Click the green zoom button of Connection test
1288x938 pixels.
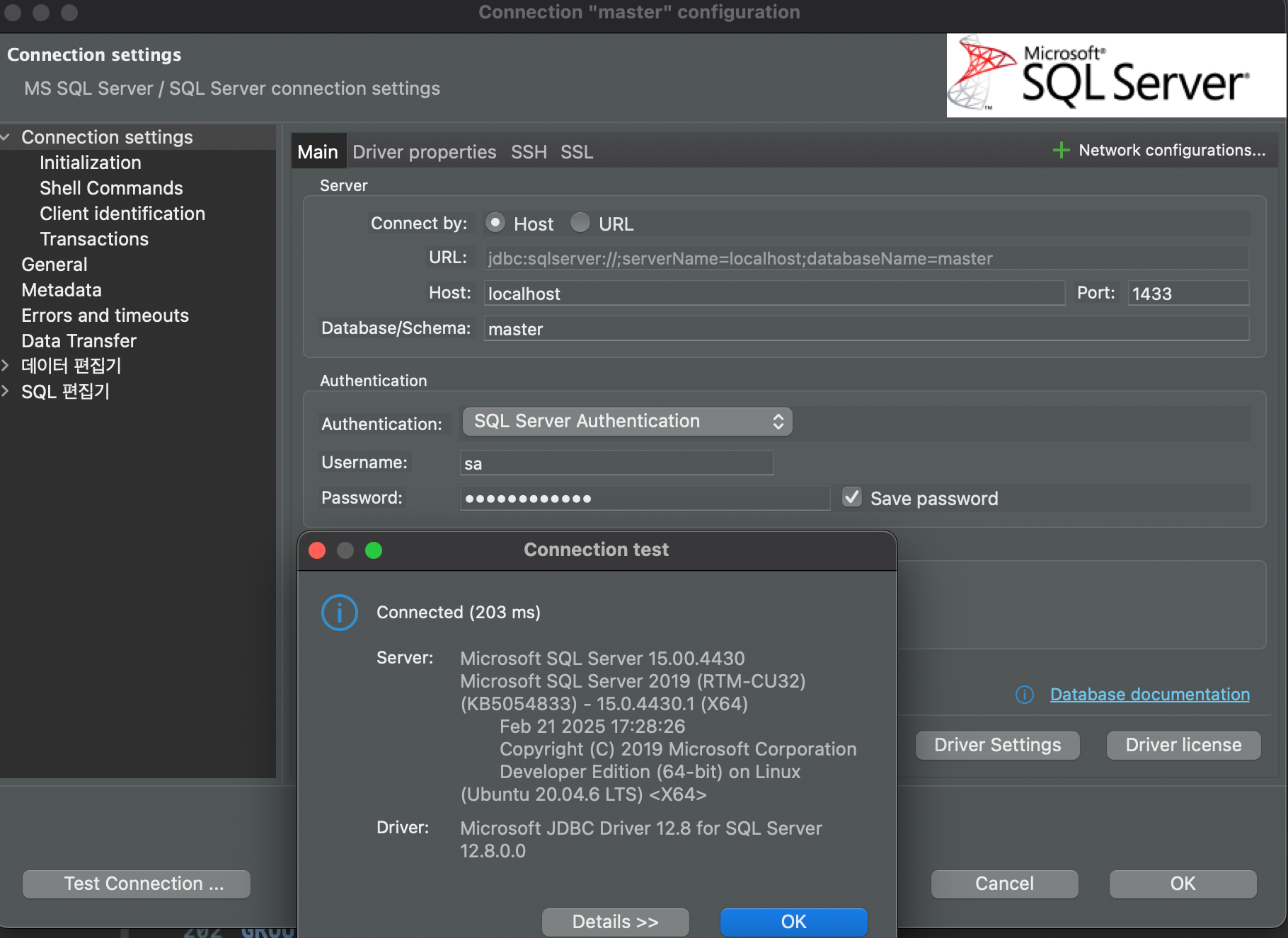(374, 550)
